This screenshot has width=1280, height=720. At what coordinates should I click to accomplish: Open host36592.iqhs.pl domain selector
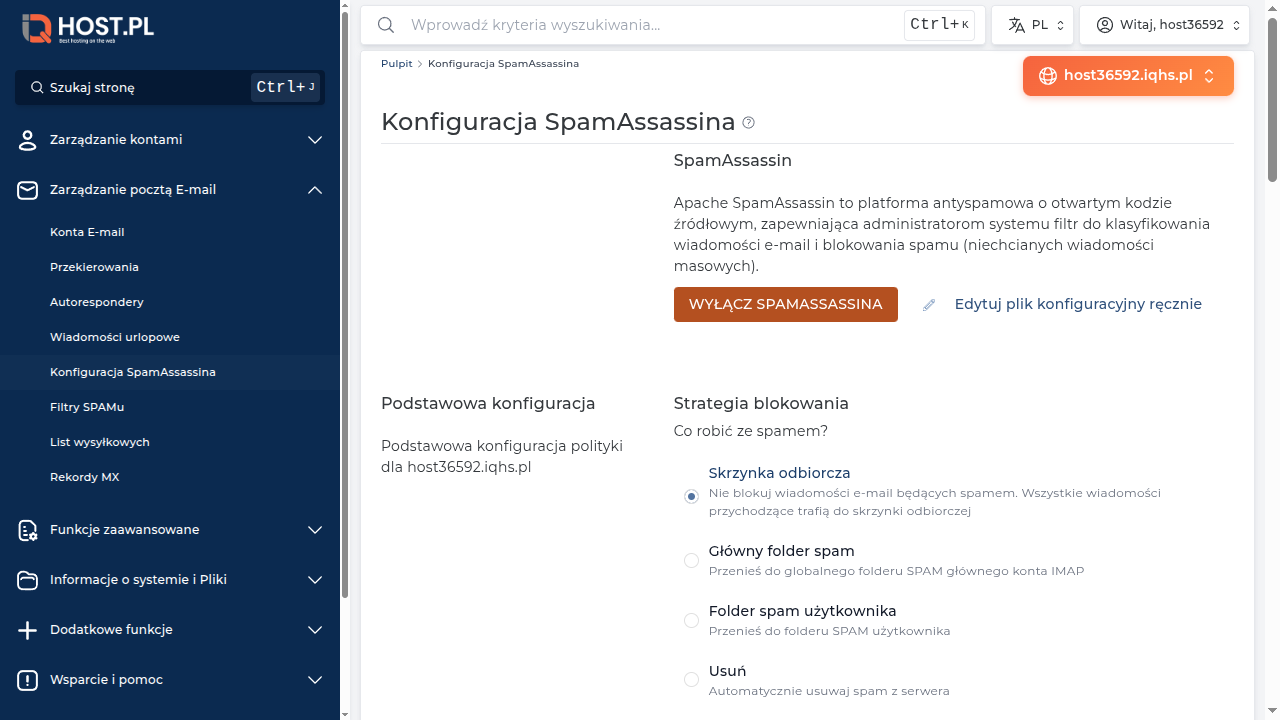(1128, 76)
